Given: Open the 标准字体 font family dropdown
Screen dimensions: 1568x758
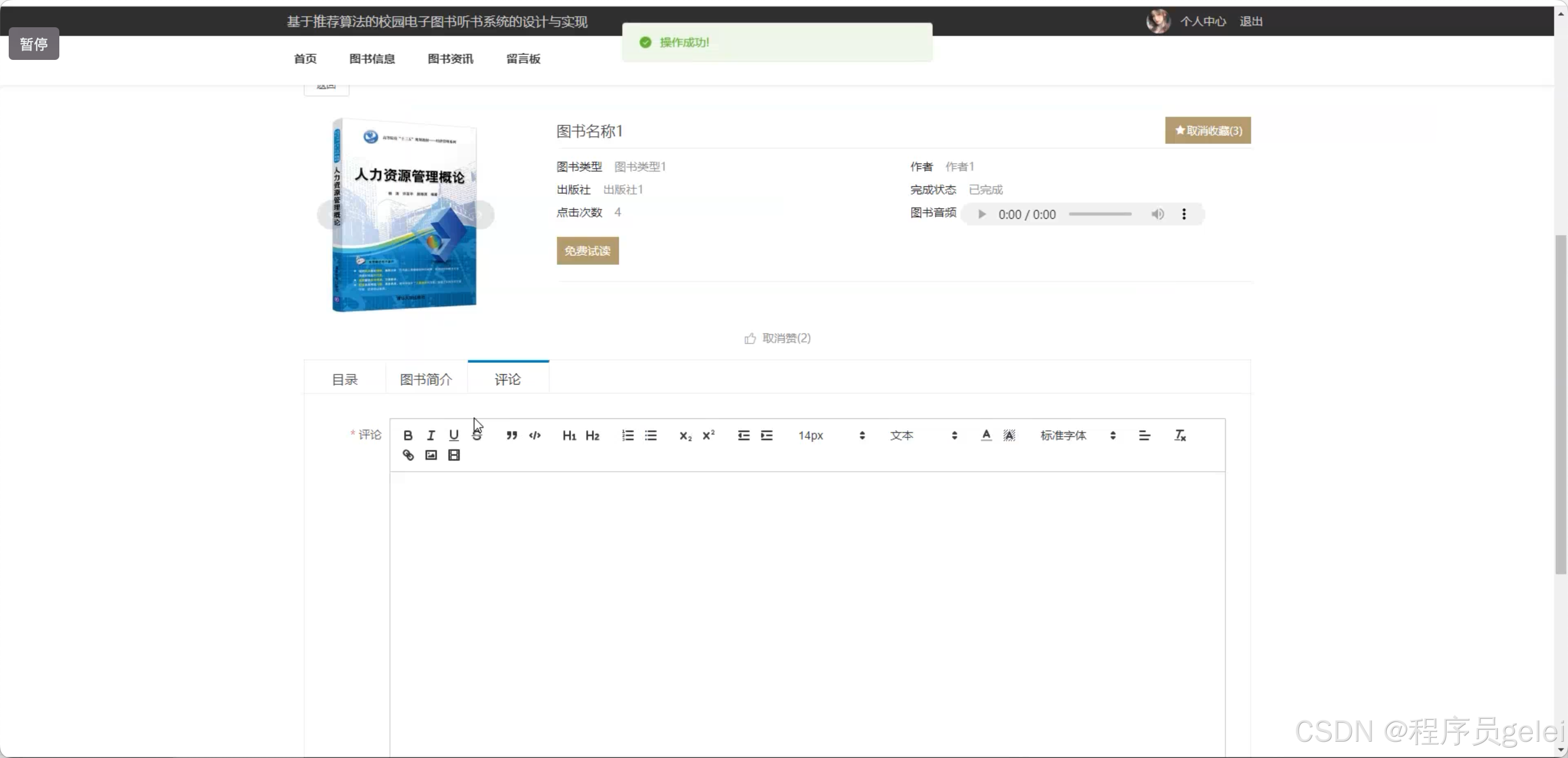Looking at the screenshot, I should pyautogui.click(x=1077, y=435).
